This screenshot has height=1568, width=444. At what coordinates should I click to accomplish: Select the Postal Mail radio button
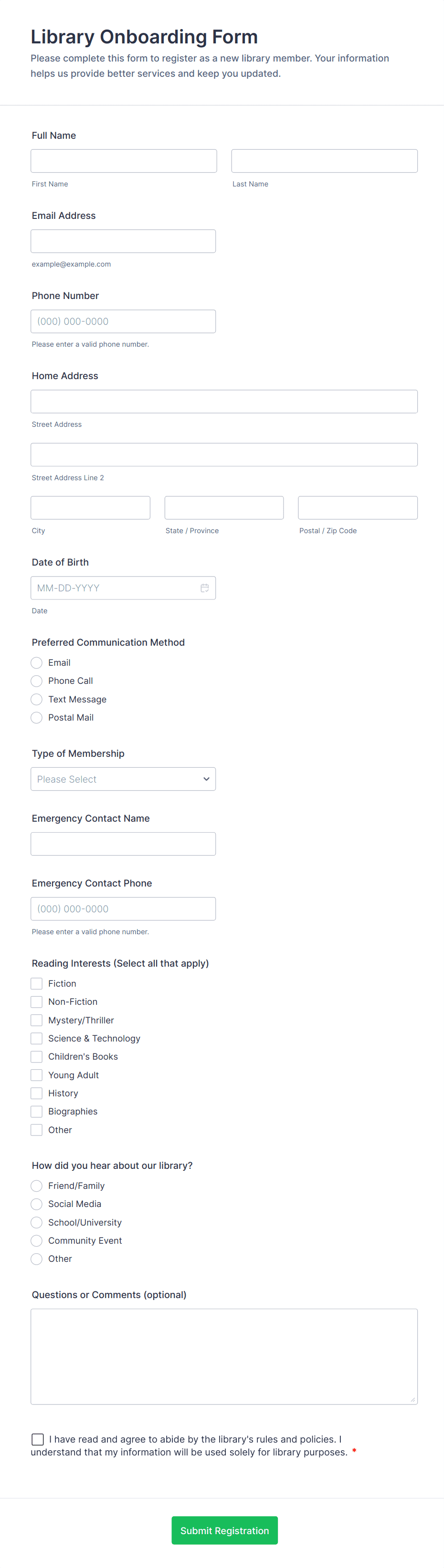(x=37, y=718)
